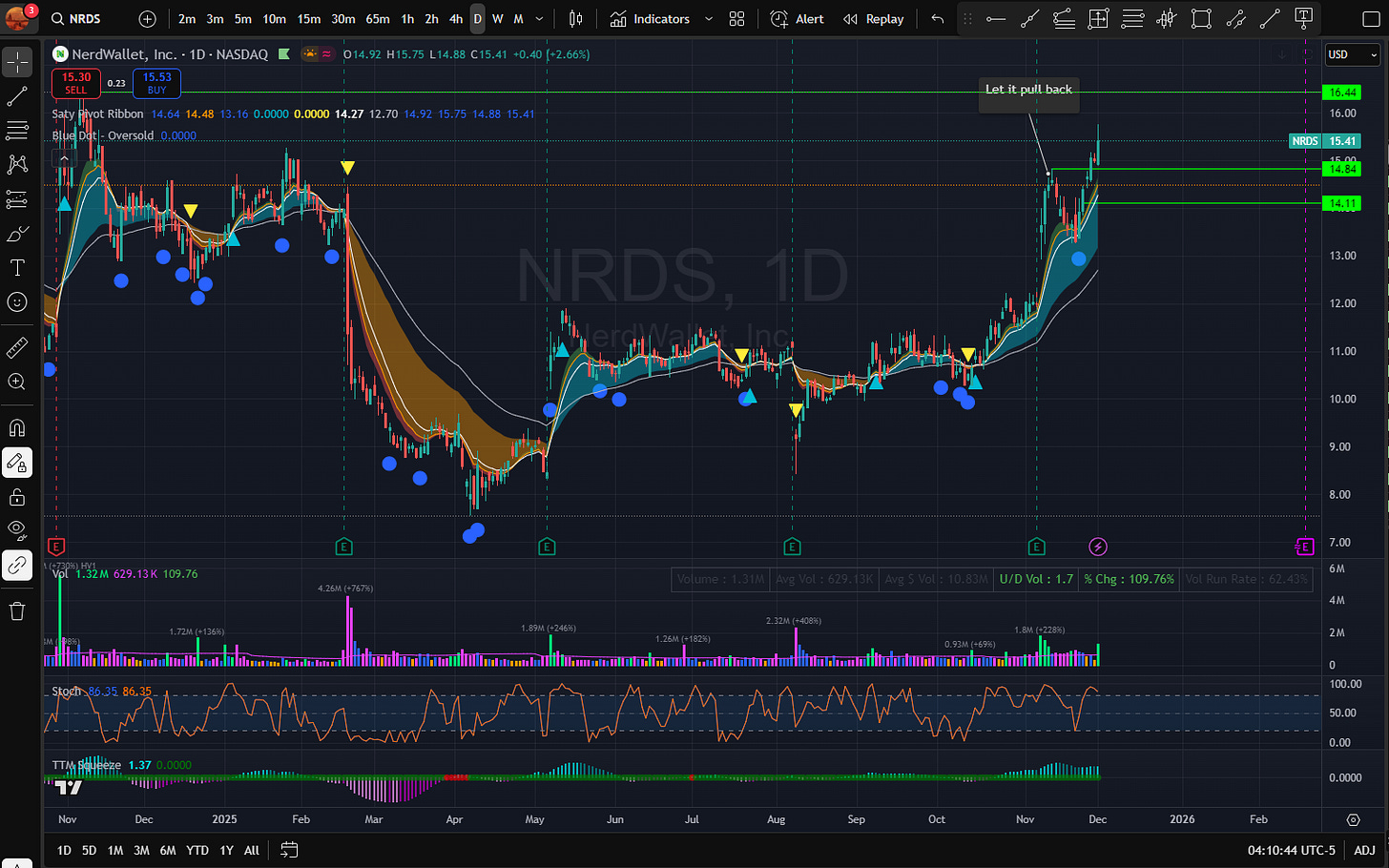Select the 'Let it pull back' annotation
Screen dimensions: 1389x868
pos(1028,89)
